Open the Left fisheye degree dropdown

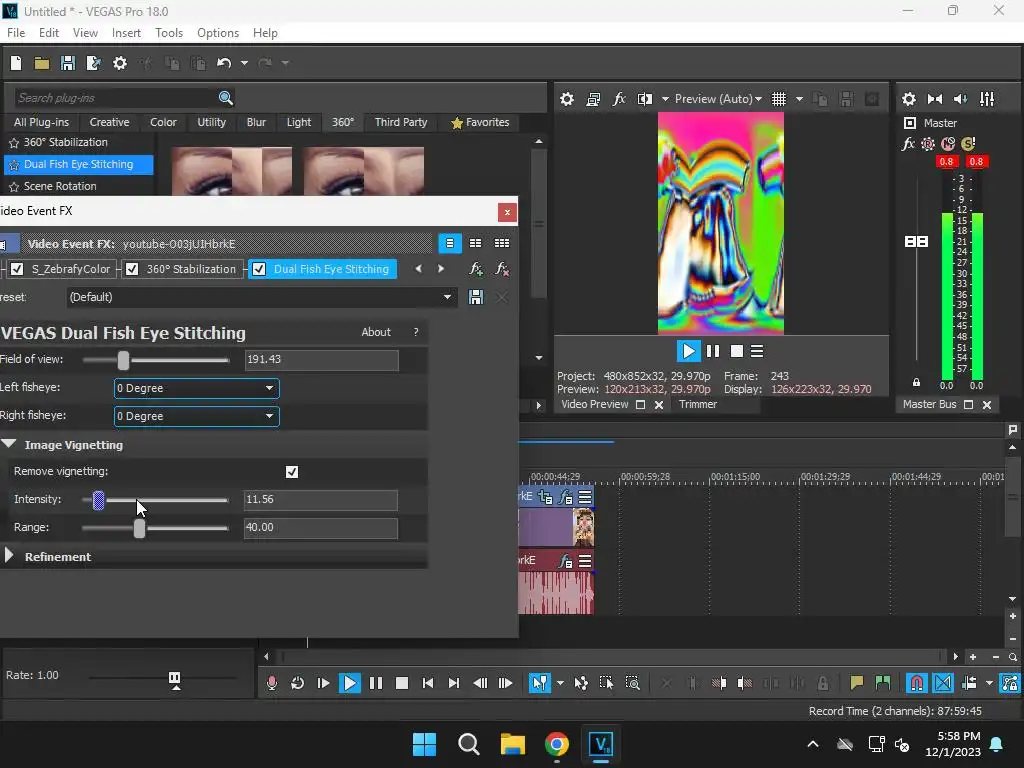(196, 388)
